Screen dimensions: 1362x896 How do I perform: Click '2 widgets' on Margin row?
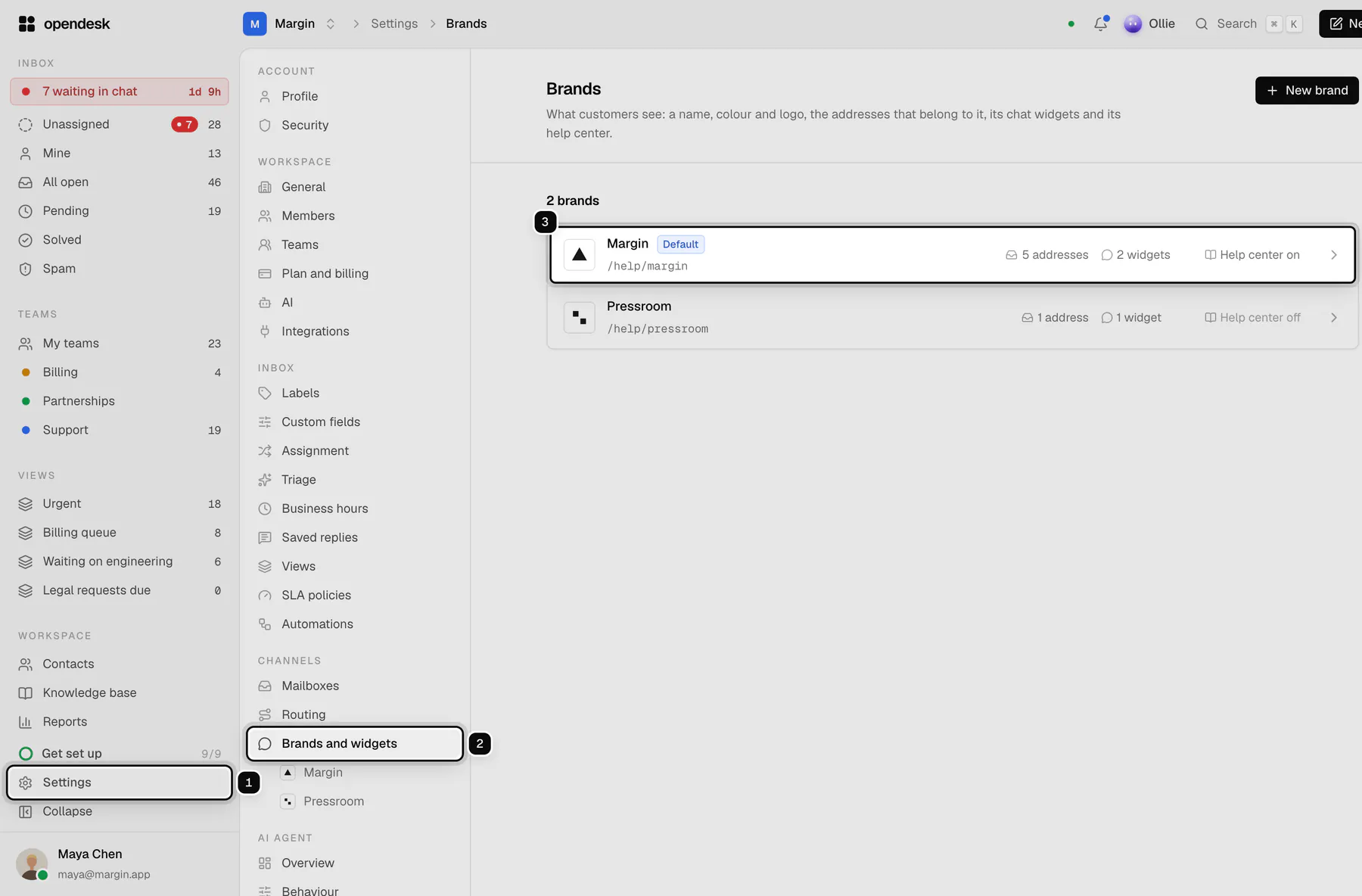coord(1136,255)
